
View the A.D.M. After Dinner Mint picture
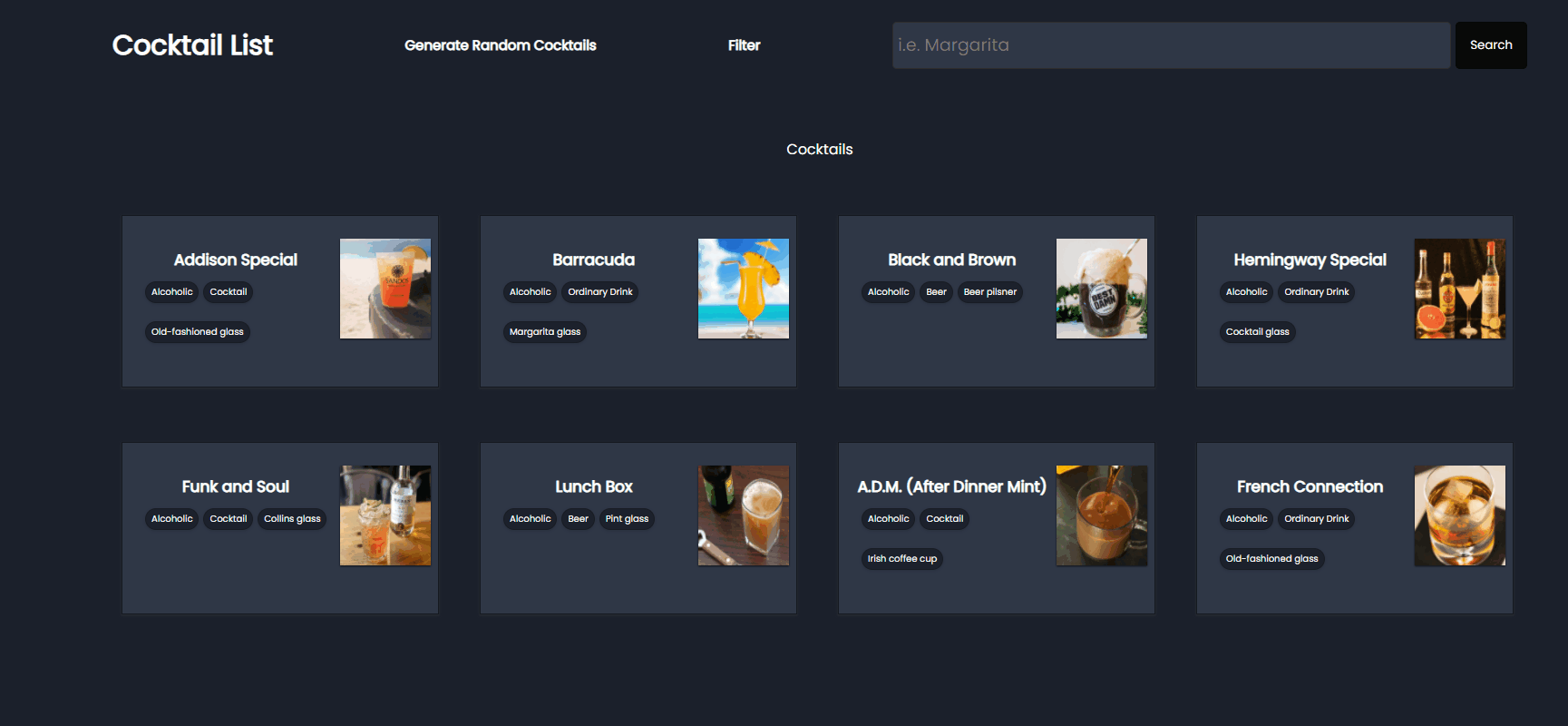[1102, 515]
